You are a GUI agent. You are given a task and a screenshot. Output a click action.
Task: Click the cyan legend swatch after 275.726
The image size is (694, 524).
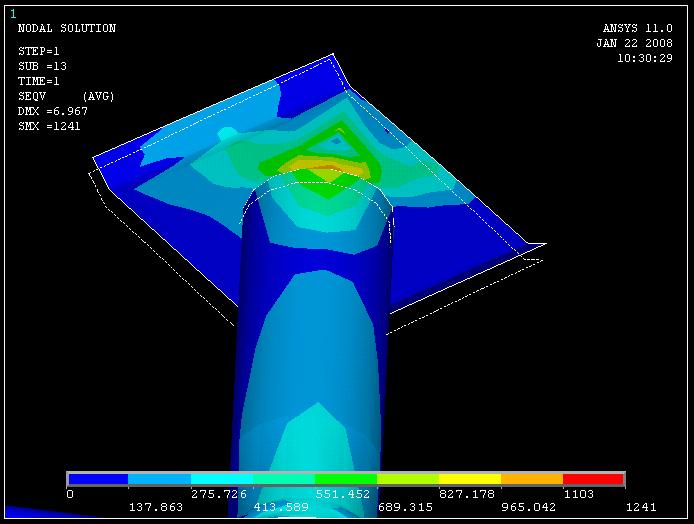pos(222,479)
